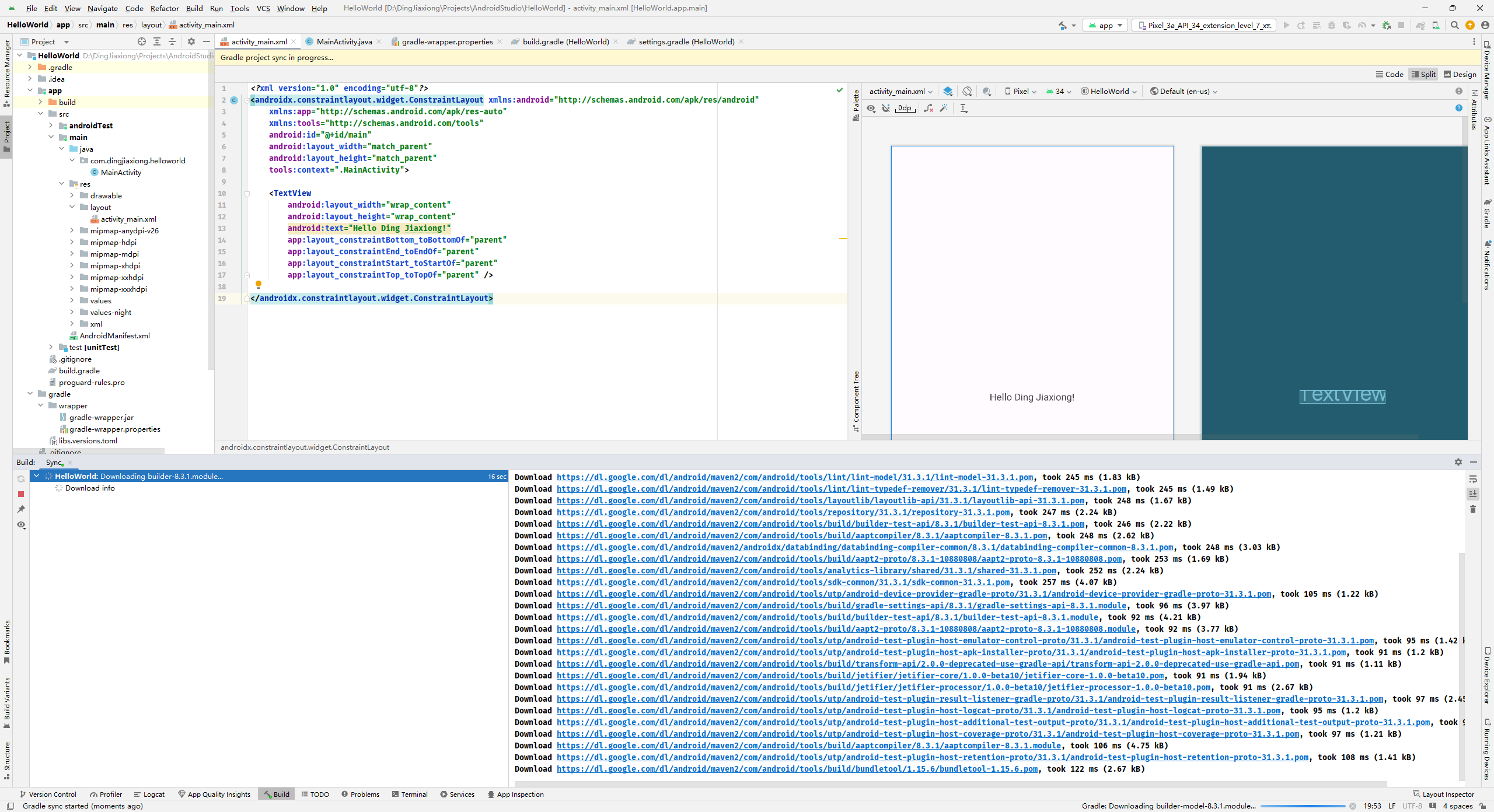This screenshot has width=1494, height=812.
Task: Open the Problems tool window
Action: point(360,794)
